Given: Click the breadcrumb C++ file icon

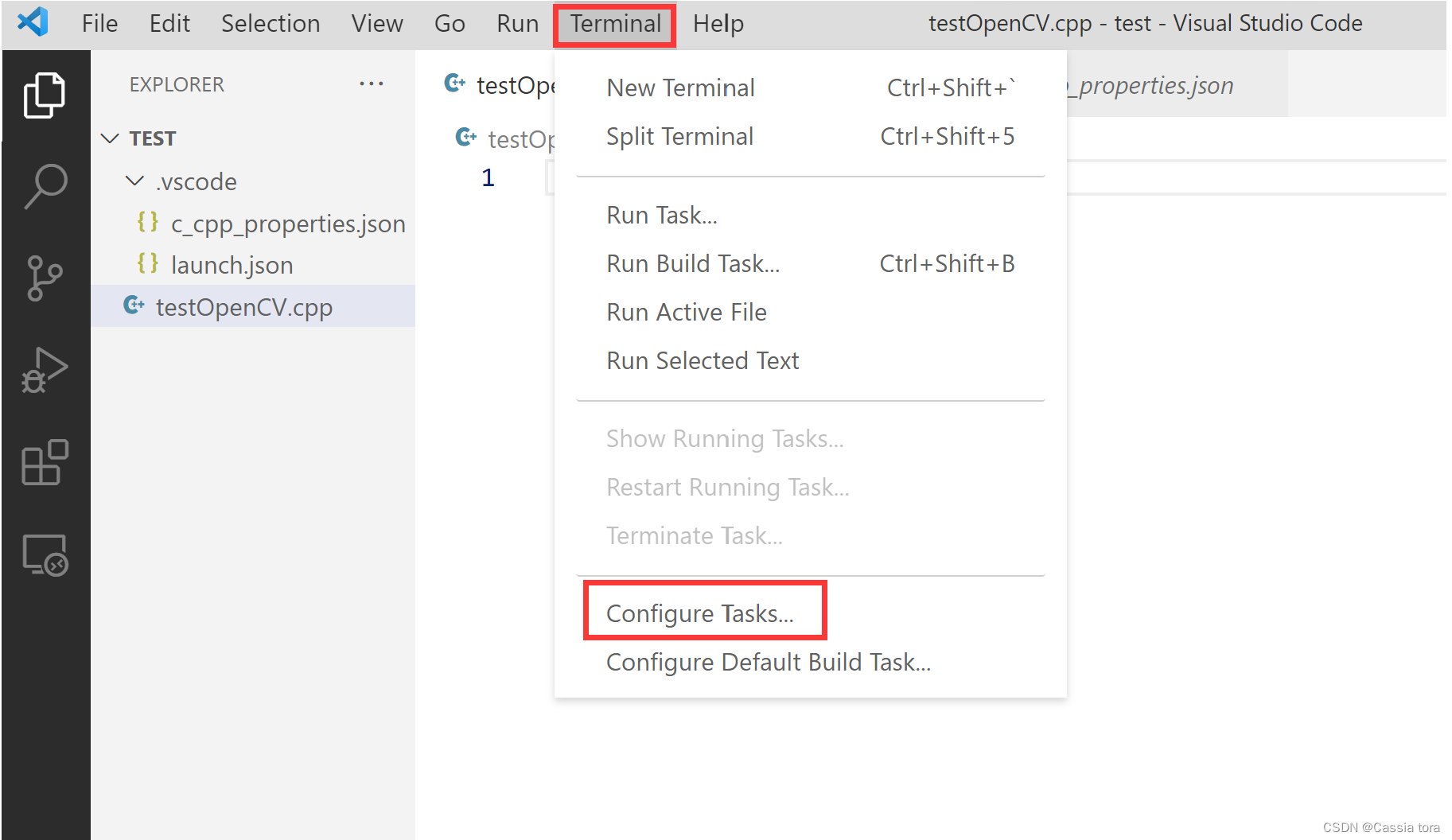Looking at the screenshot, I should coord(466,138).
